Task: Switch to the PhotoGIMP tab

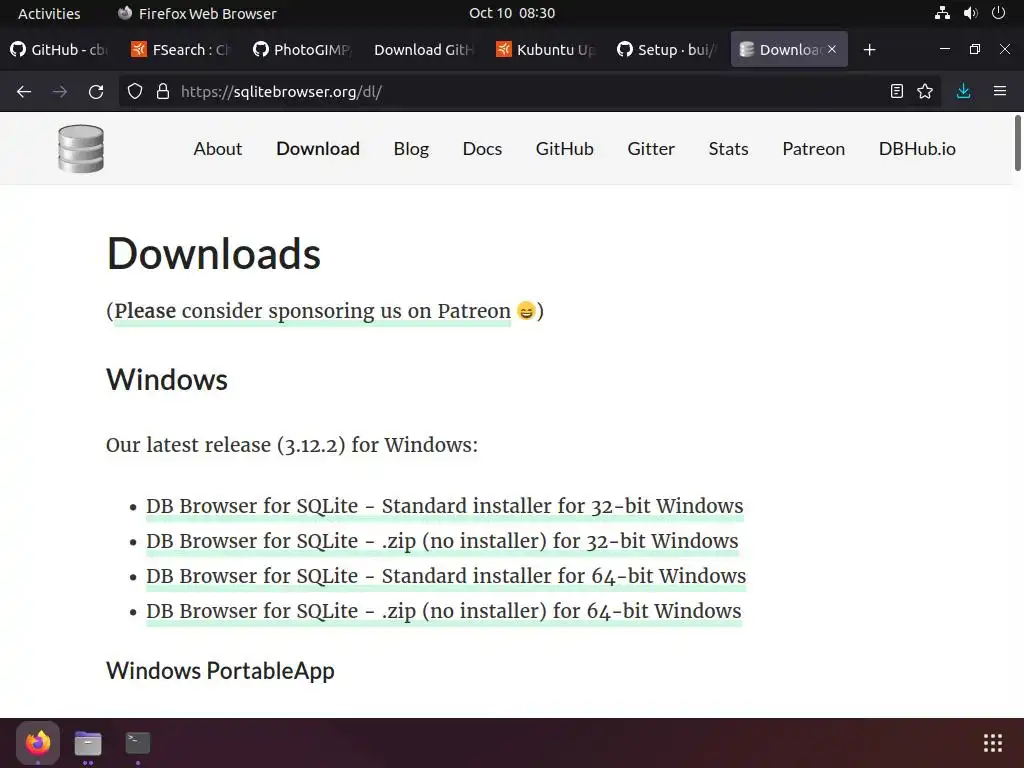Action: [303, 50]
